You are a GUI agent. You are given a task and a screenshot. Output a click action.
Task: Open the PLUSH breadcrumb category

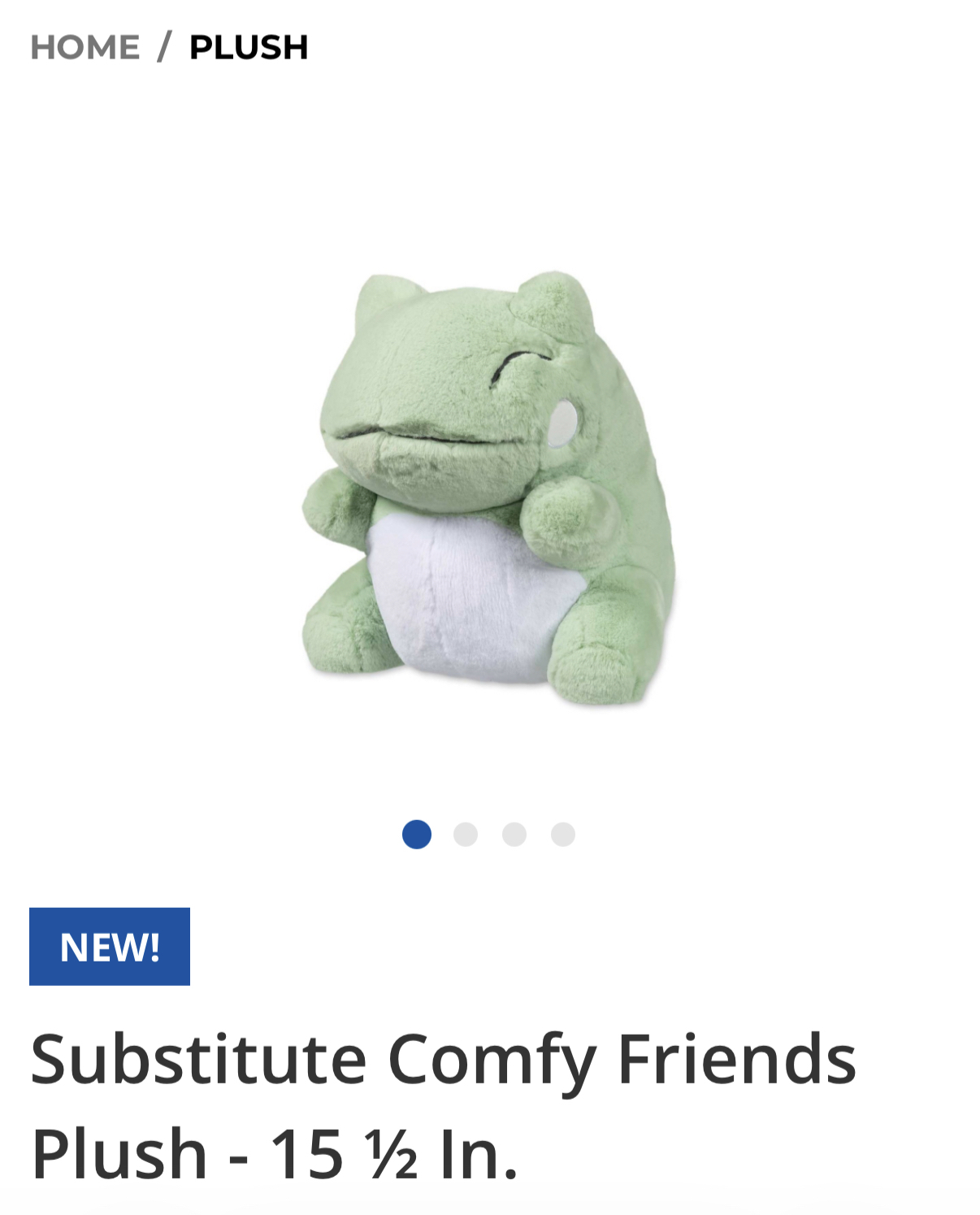249,47
